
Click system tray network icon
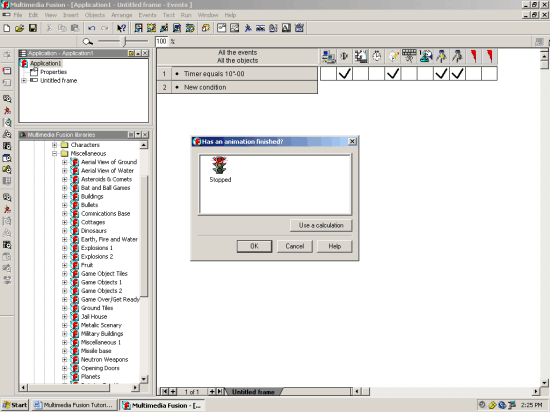tap(512, 405)
